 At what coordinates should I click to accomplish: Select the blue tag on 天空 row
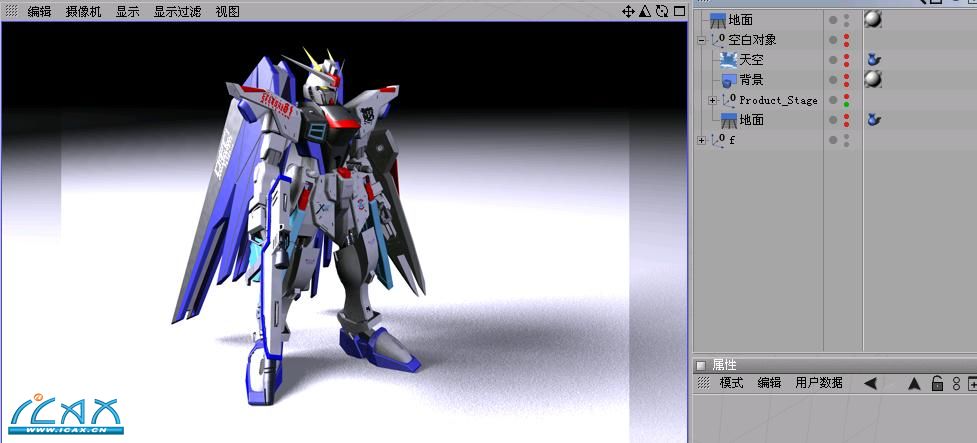[874, 60]
